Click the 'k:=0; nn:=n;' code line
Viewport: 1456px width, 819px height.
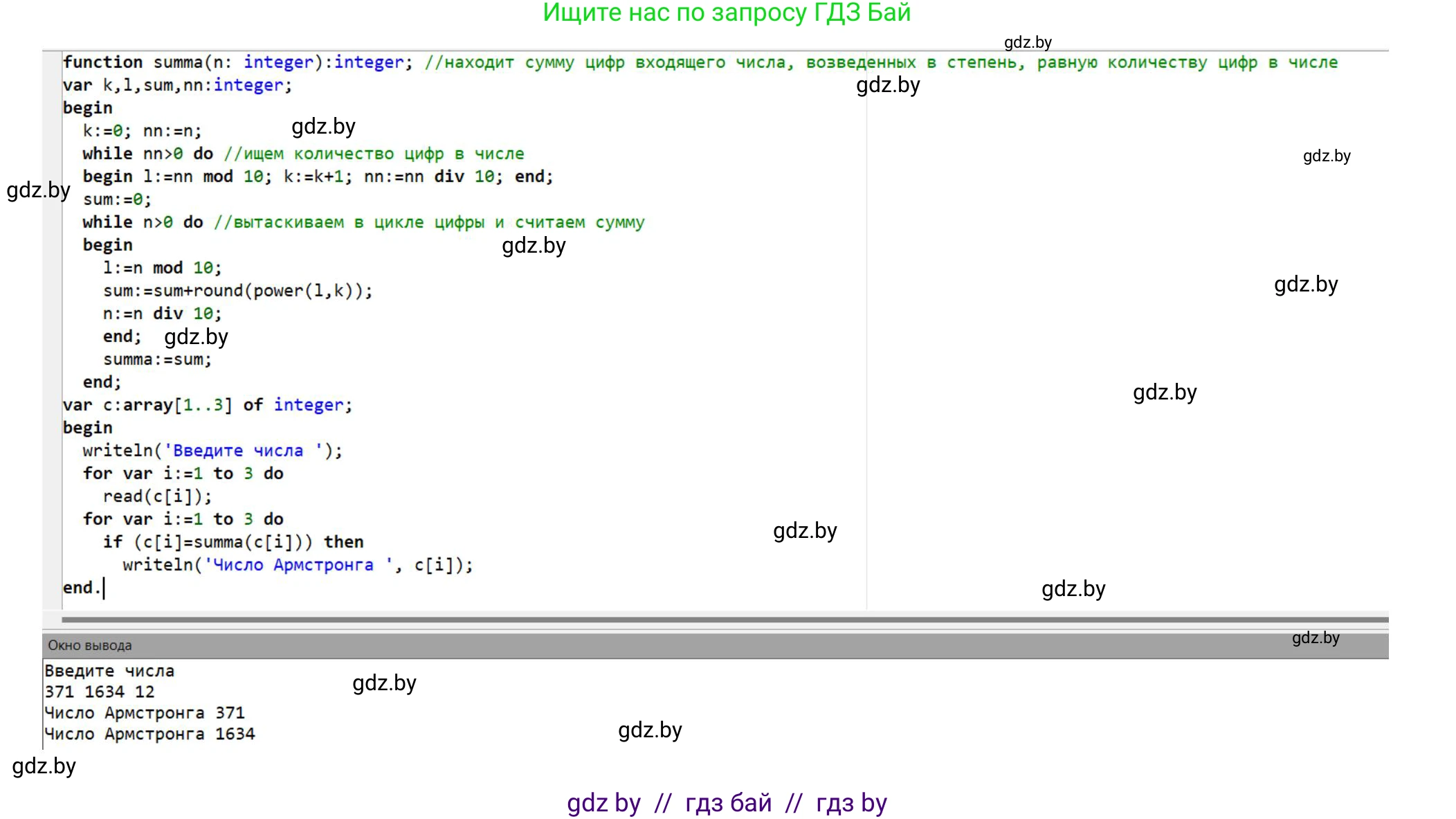pos(142,131)
